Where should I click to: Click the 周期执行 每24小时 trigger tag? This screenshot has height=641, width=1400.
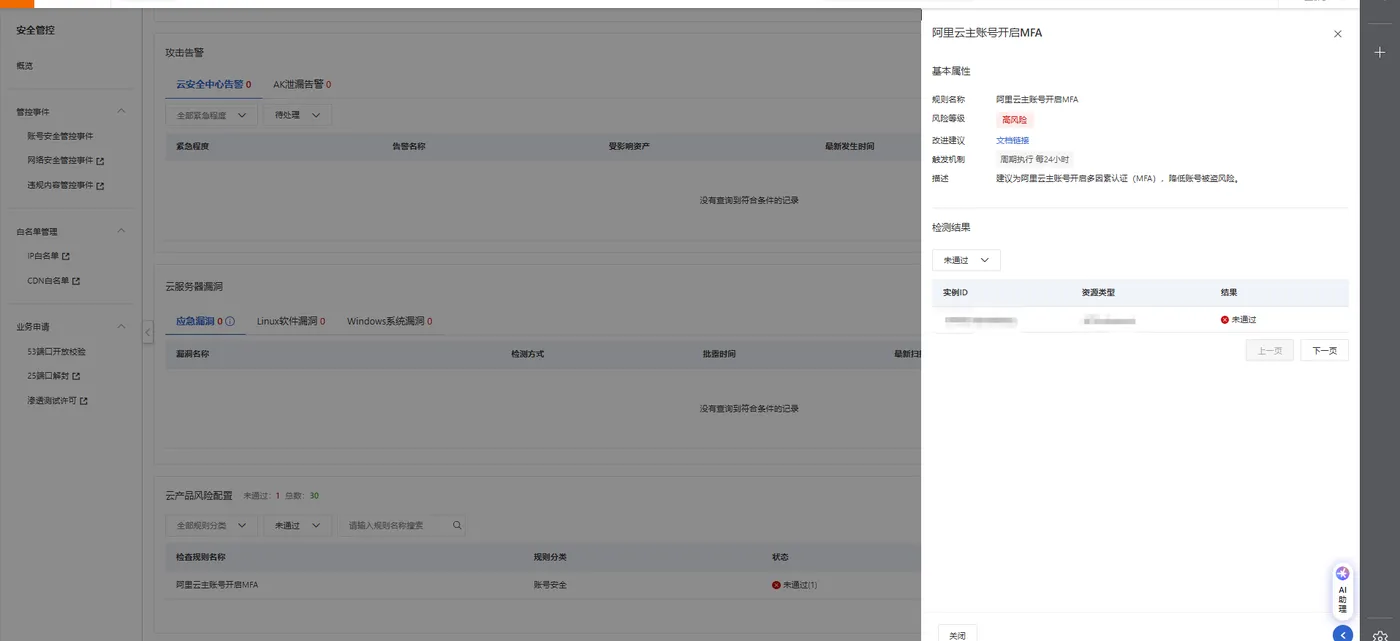point(1035,159)
